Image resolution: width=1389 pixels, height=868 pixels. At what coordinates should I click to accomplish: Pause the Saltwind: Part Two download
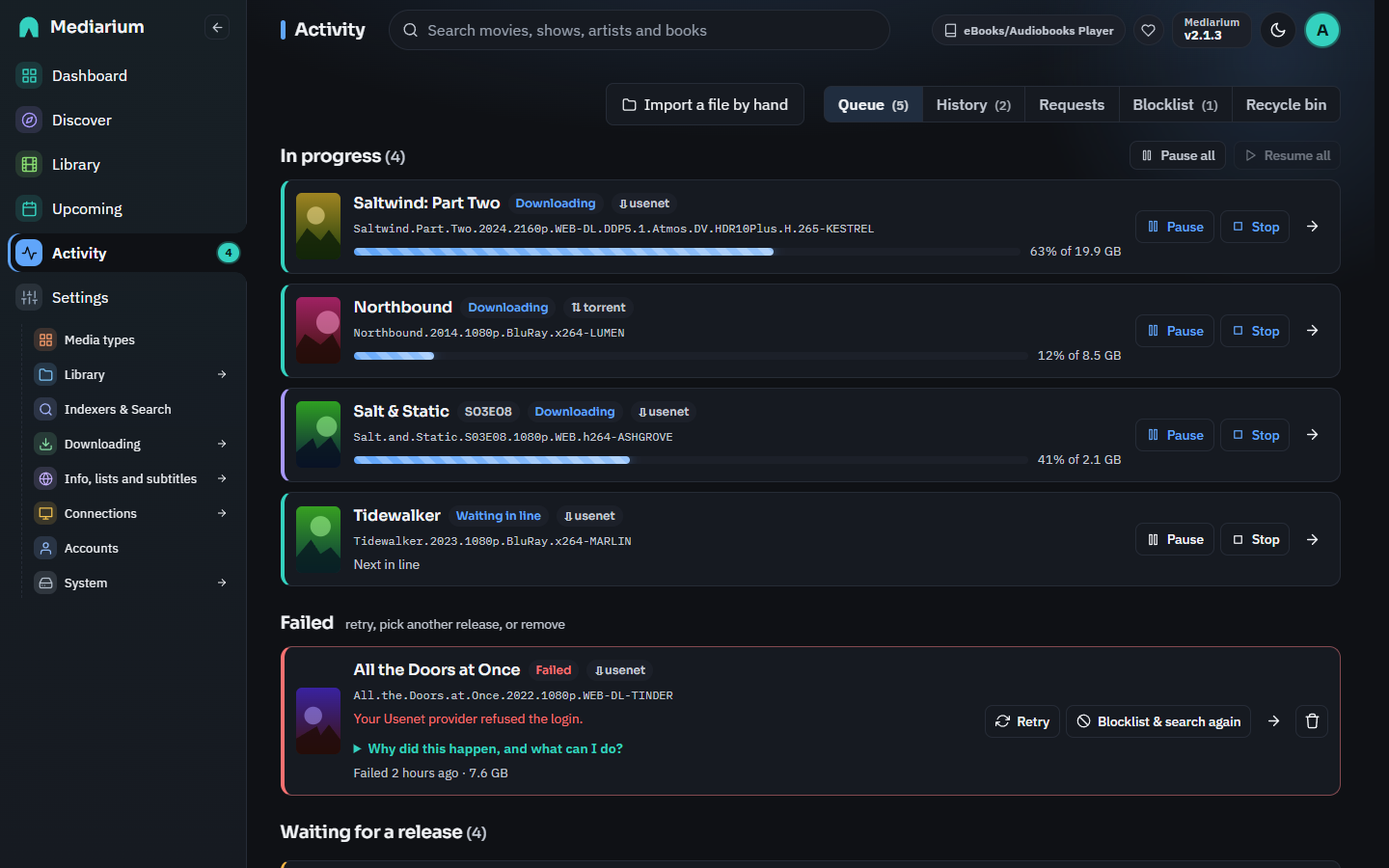1175,227
